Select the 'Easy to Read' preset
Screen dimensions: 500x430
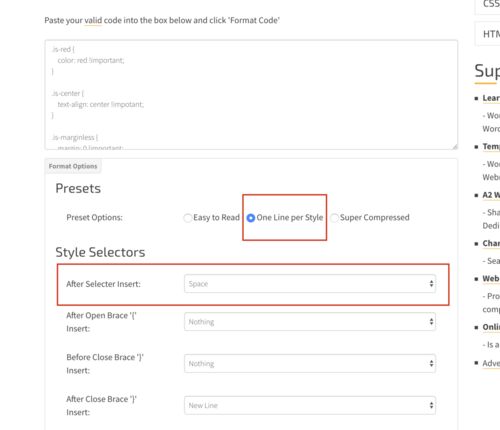pyautogui.click(x=188, y=218)
